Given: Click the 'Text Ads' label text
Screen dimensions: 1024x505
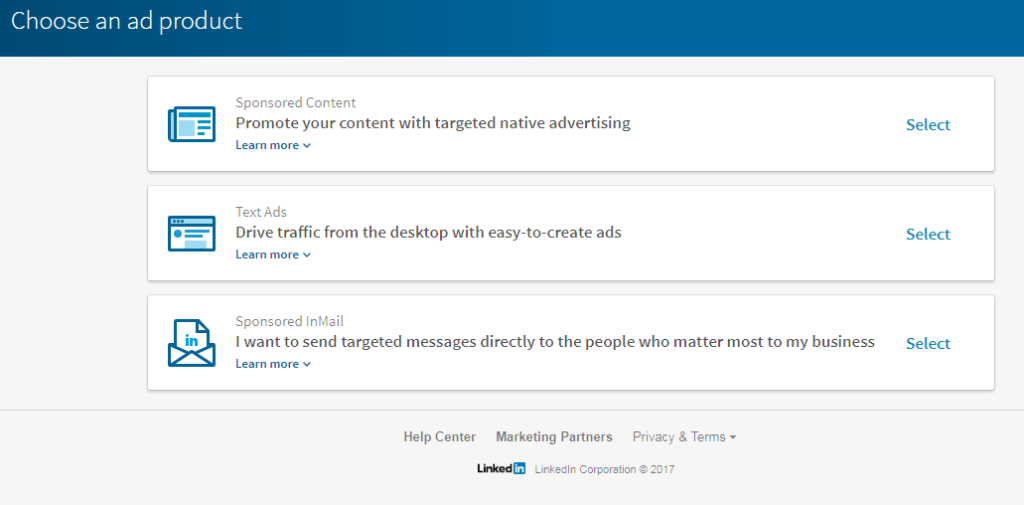Looking at the screenshot, I should coord(261,212).
